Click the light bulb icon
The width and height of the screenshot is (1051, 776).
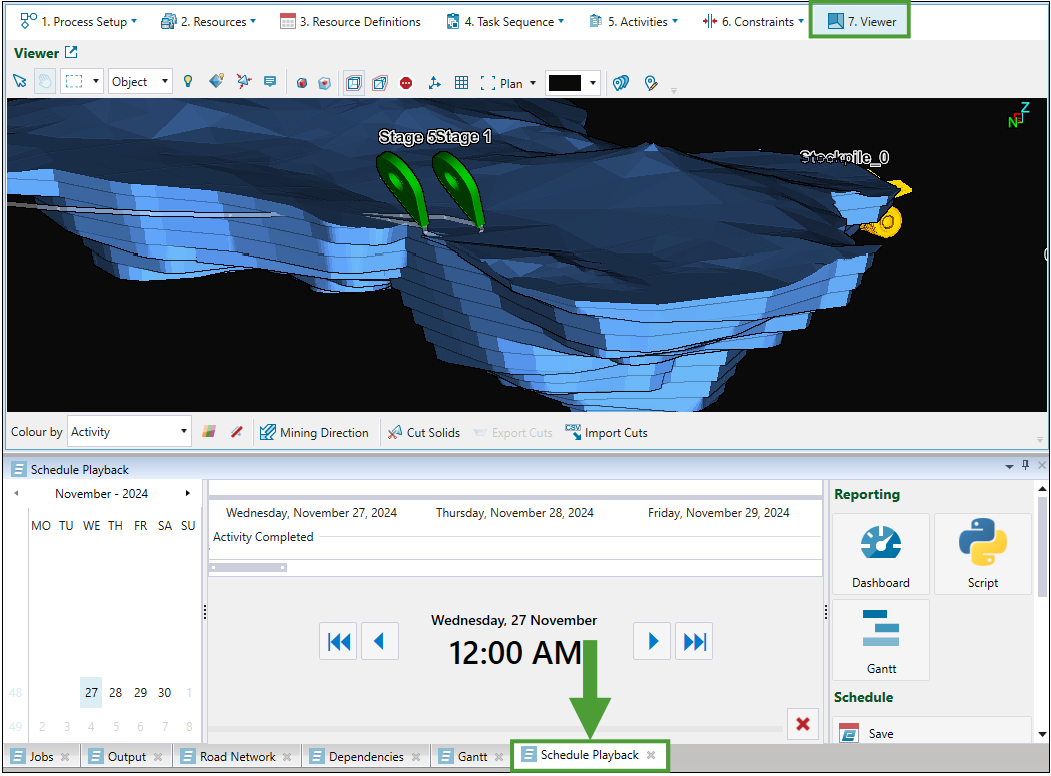tap(188, 82)
